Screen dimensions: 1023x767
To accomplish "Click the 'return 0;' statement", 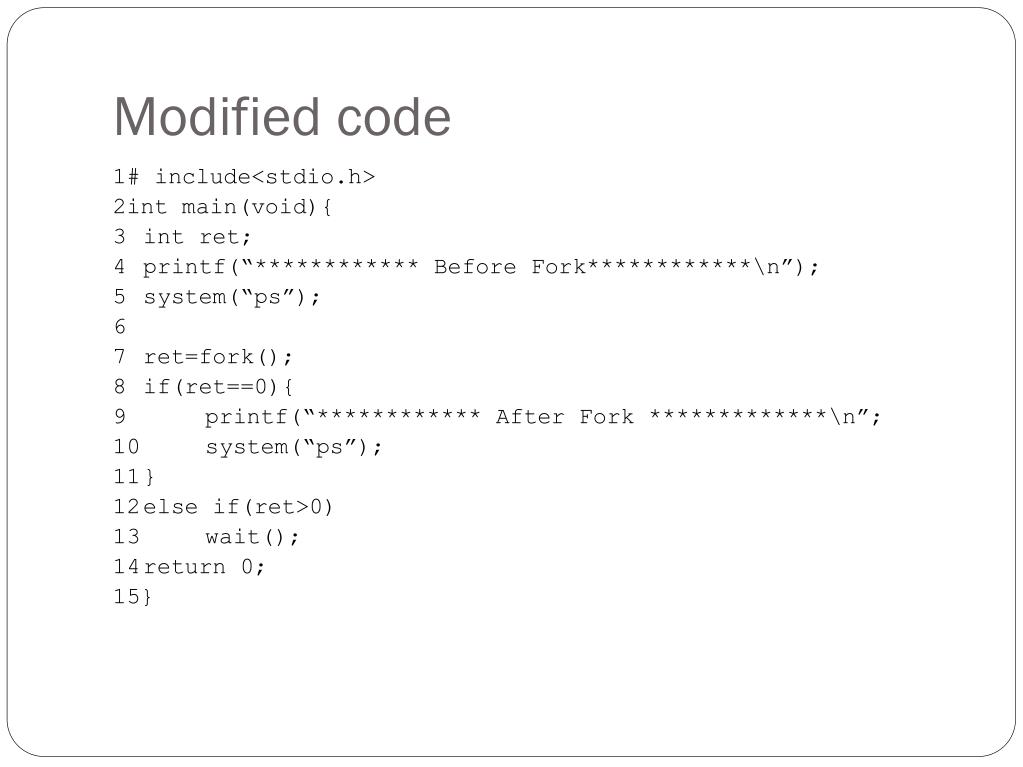I will (x=204, y=567).
